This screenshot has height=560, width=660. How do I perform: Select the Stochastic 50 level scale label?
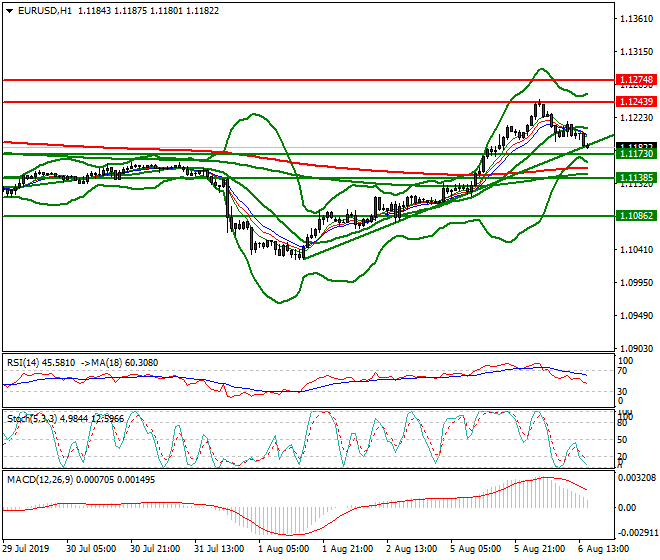(622, 440)
